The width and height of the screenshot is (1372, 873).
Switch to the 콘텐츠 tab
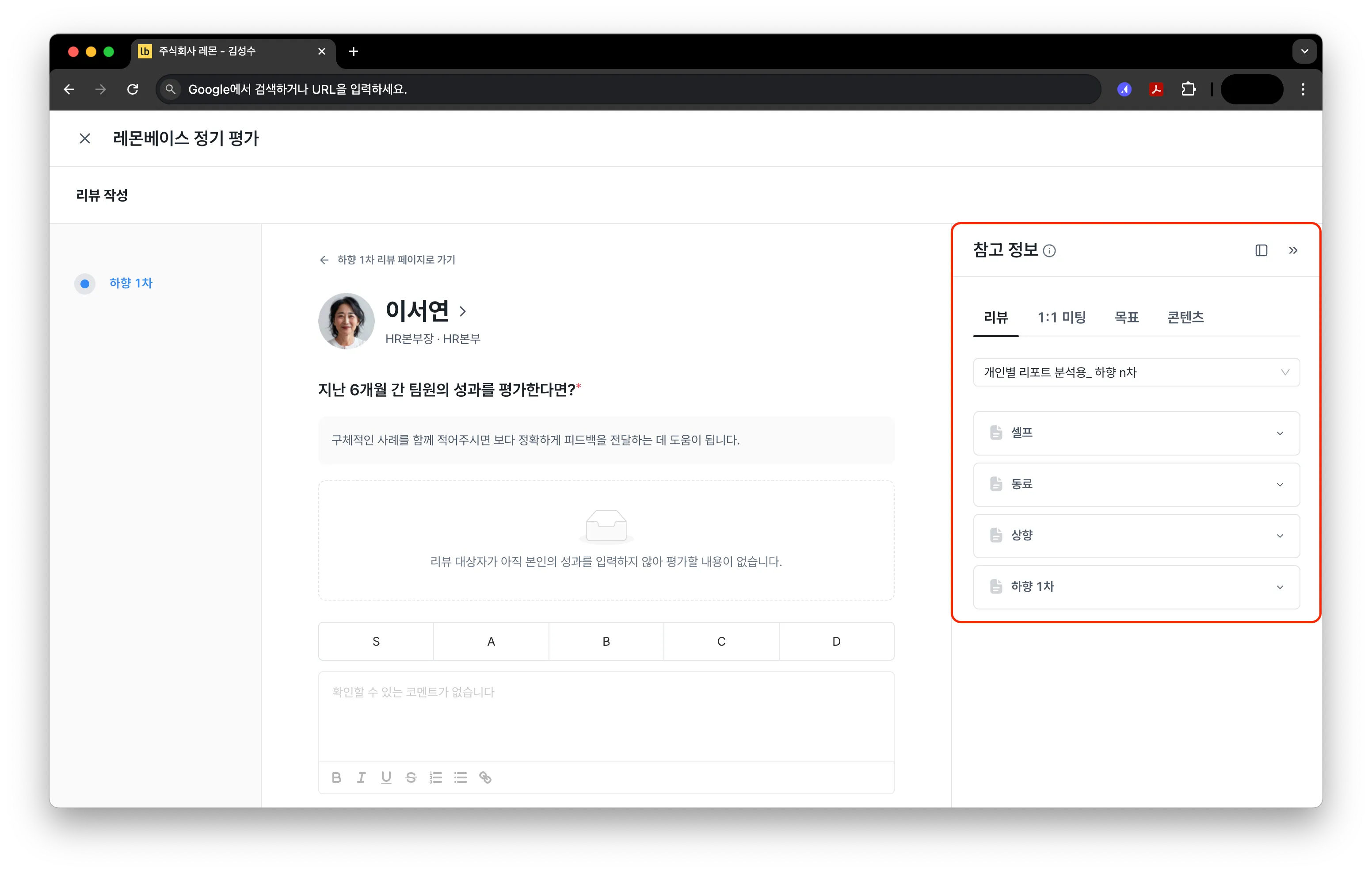(1185, 318)
